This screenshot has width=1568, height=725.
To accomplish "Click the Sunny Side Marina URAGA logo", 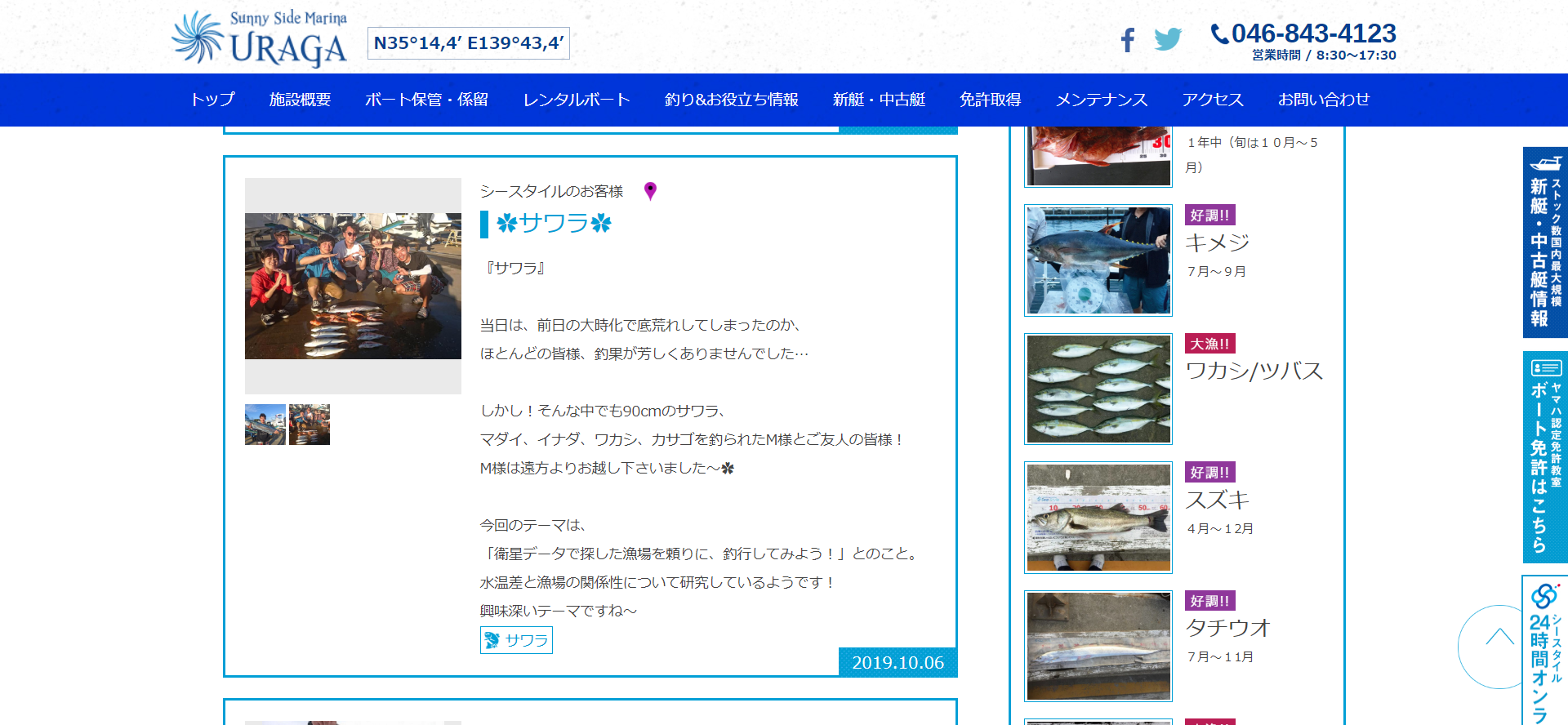I will coord(260,38).
